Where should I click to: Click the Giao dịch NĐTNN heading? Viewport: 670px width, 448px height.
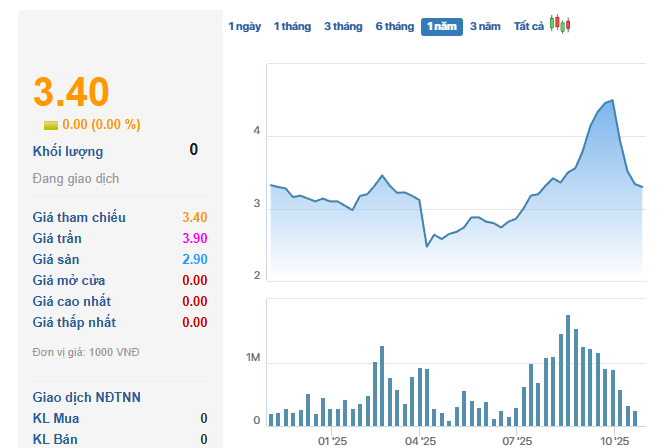[x=87, y=397]
